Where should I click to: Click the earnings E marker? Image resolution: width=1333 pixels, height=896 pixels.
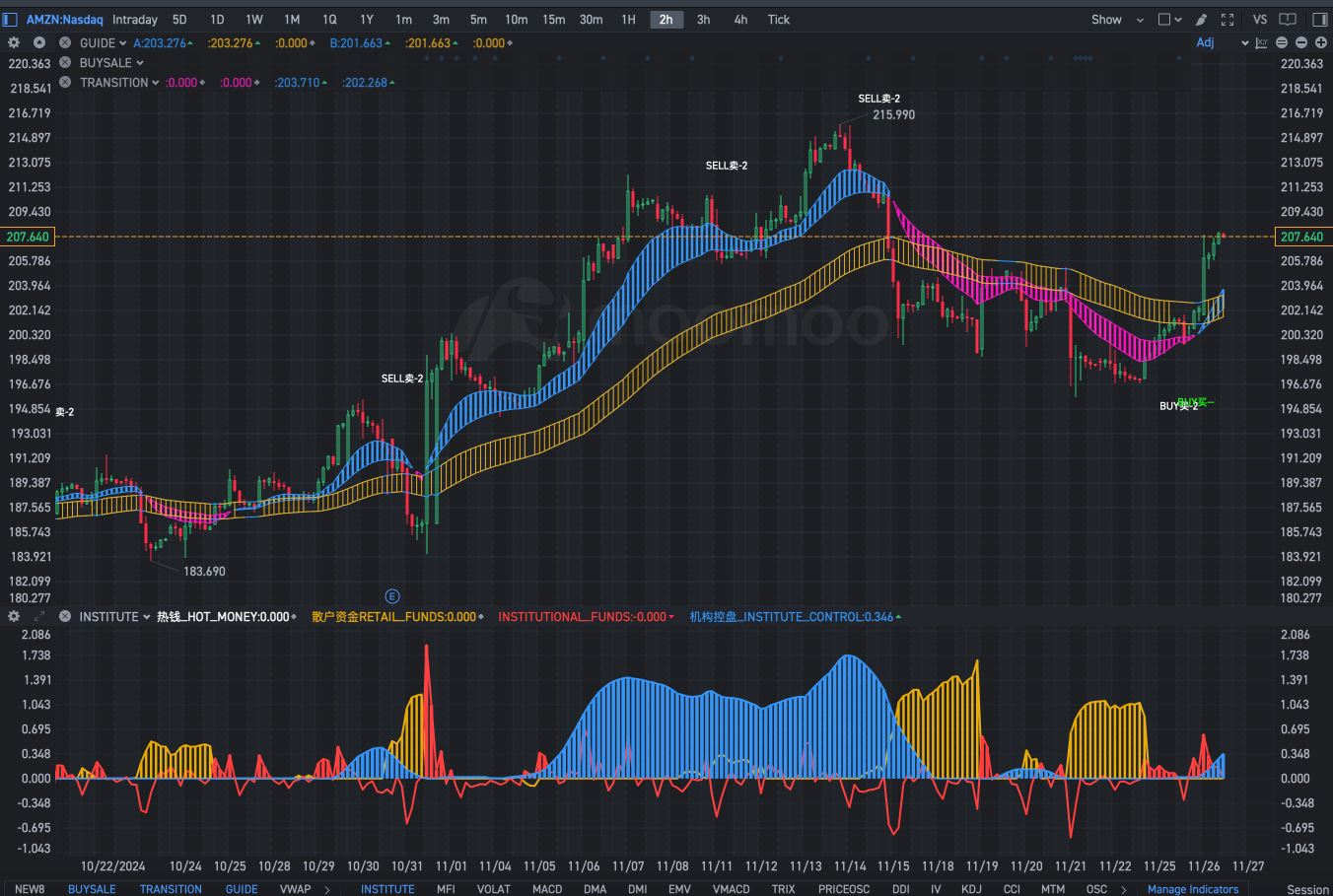[x=391, y=596]
